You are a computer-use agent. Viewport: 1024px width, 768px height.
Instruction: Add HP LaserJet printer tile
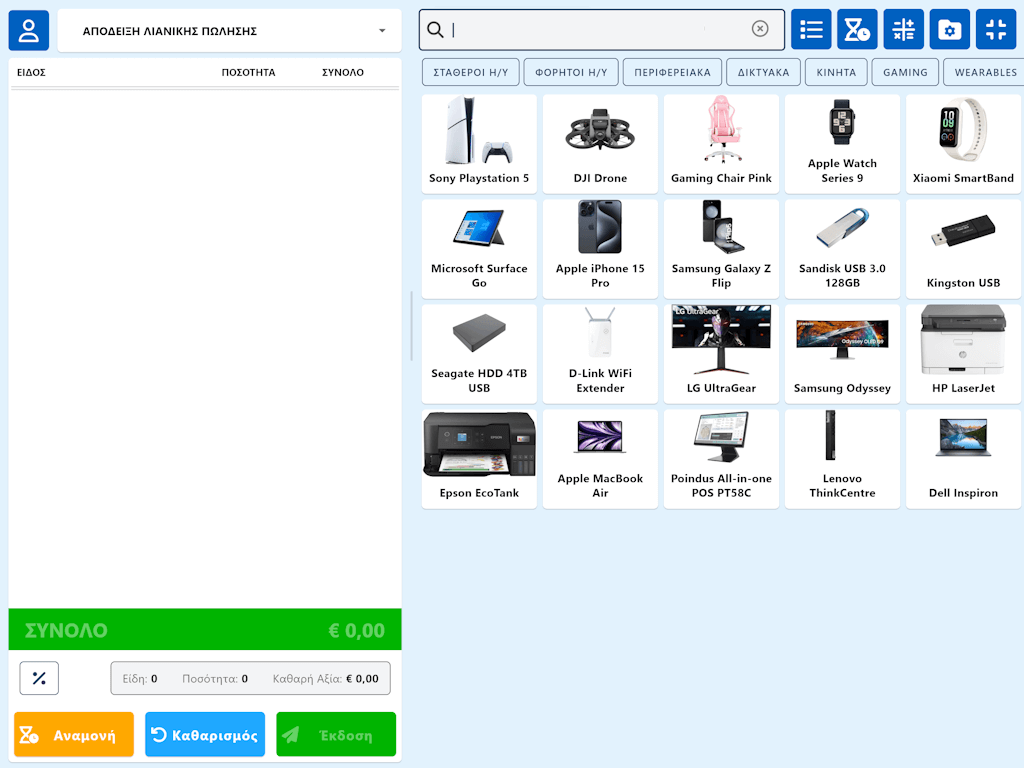click(x=963, y=354)
